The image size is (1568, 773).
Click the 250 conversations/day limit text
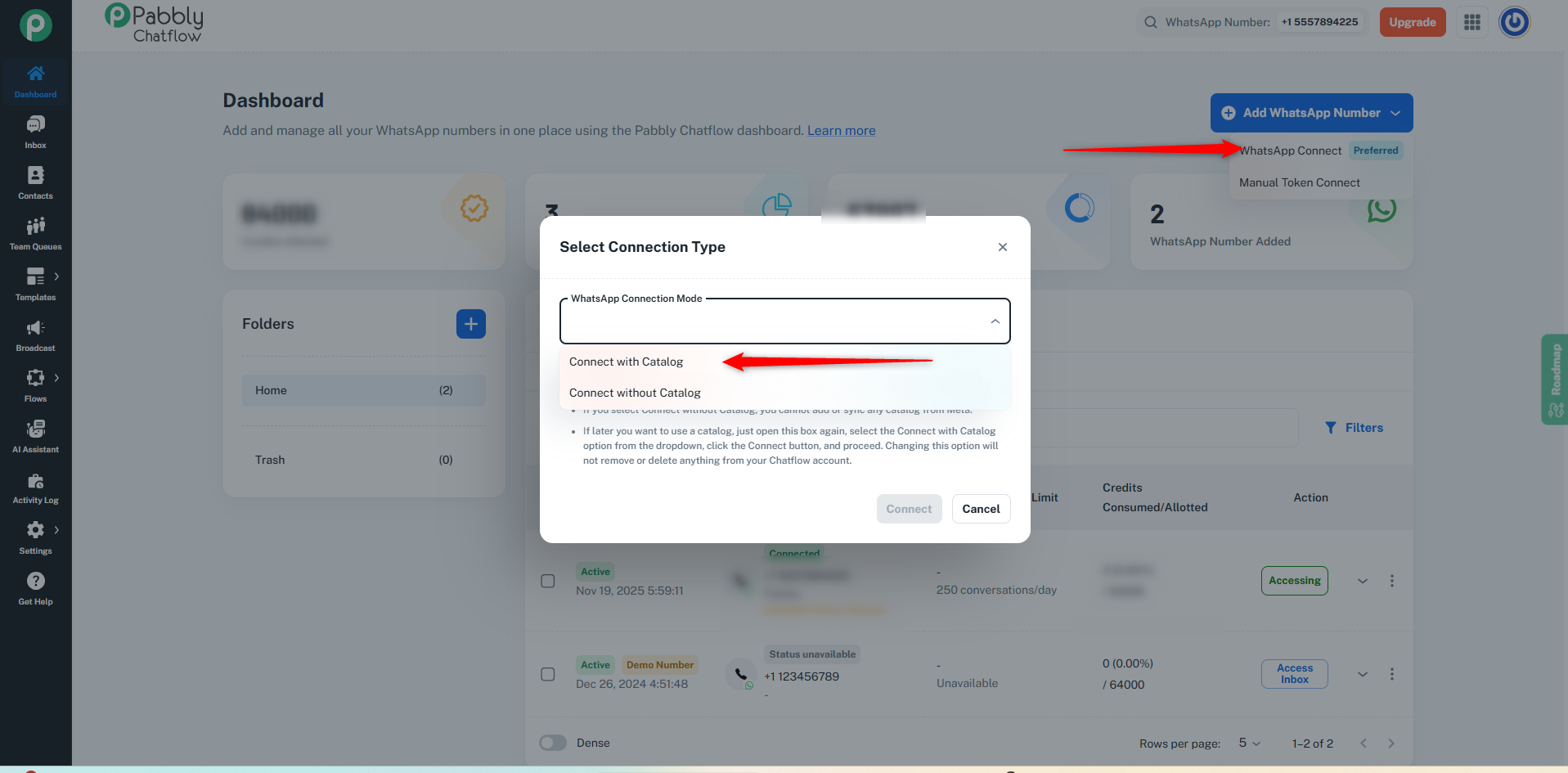tap(996, 590)
